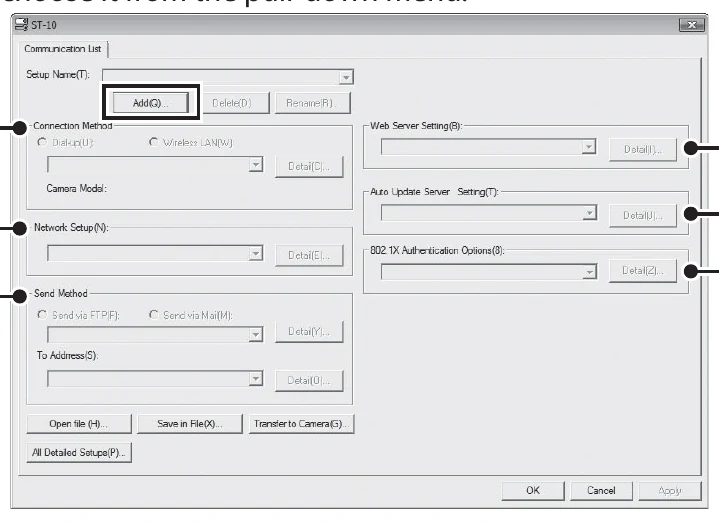Expand the Web Server Setting(B) dropdown
This screenshot has width=720, height=525.
click(x=589, y=147)
